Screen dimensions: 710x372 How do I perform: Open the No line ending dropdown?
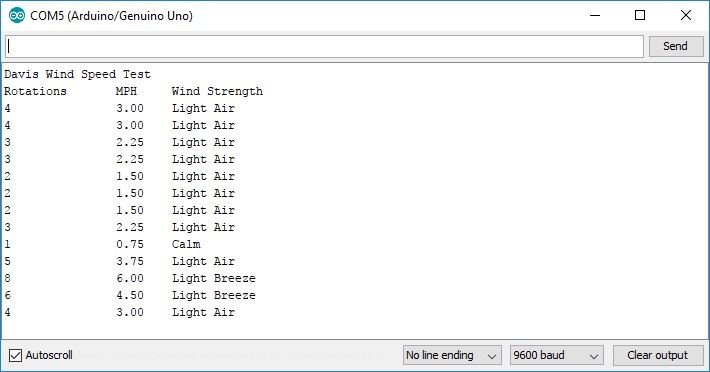click(x=452, y=356)
